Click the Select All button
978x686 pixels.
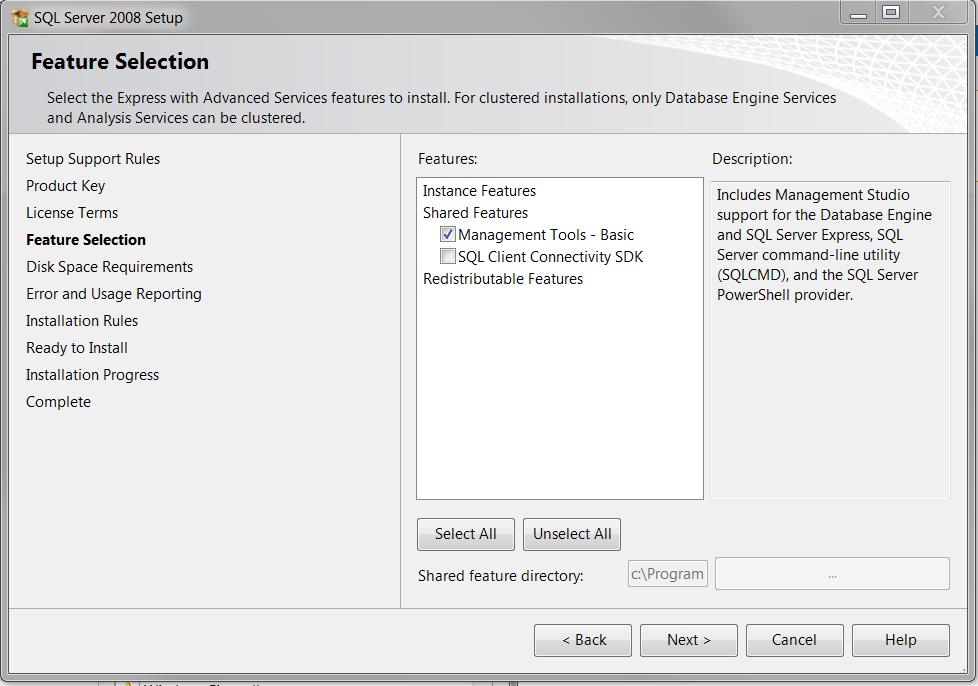pos(465,534)
